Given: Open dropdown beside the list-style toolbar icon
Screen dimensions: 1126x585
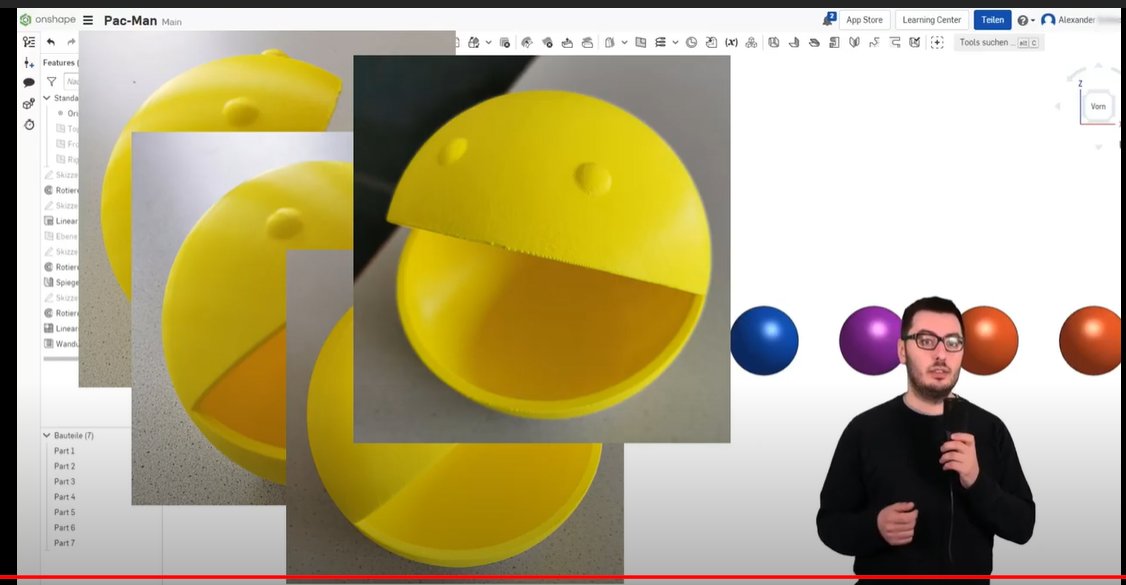Looking at the screenshot, I should [675, 42].
